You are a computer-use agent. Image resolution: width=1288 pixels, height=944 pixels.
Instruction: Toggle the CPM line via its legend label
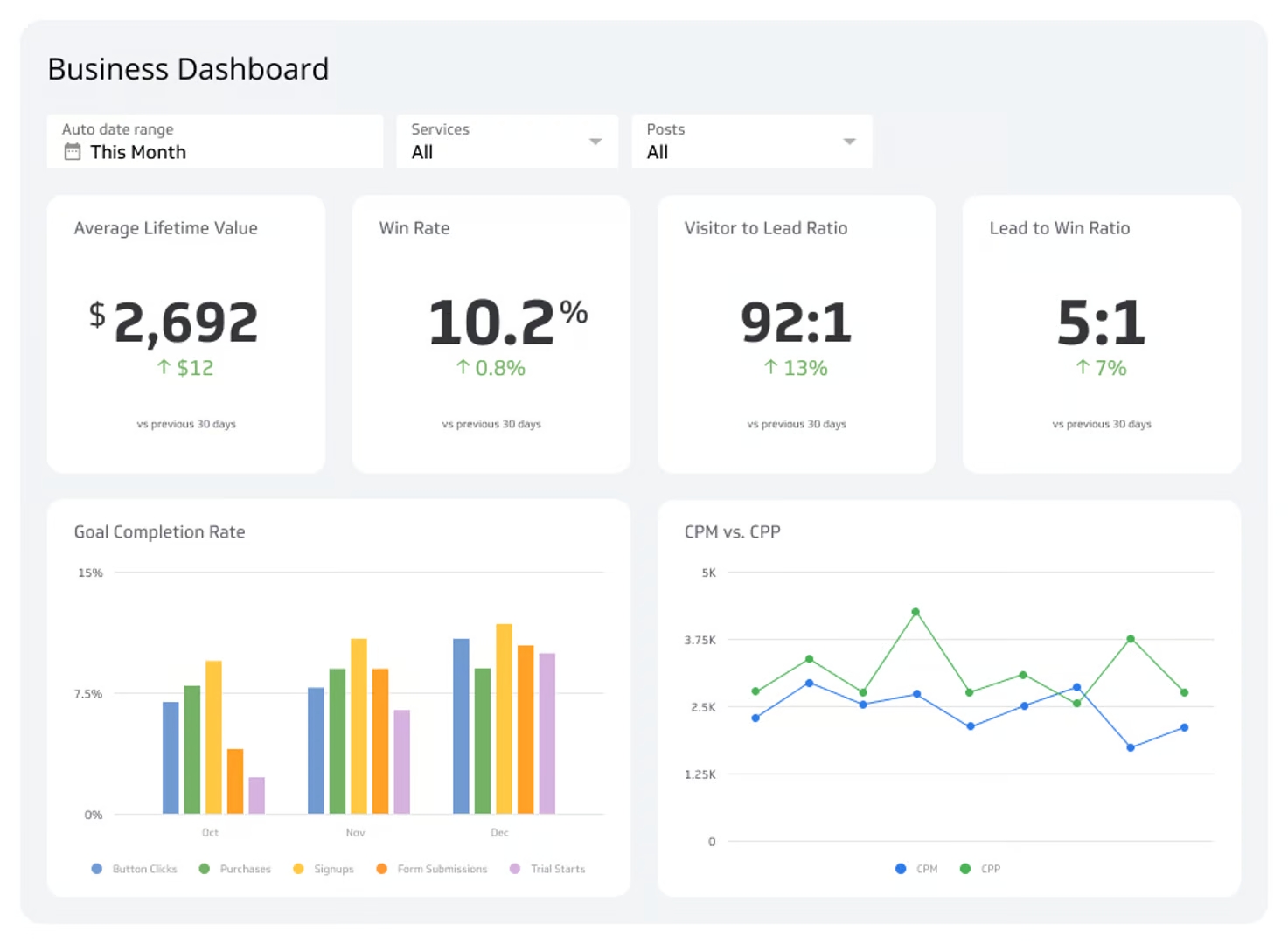pos(925,868)
